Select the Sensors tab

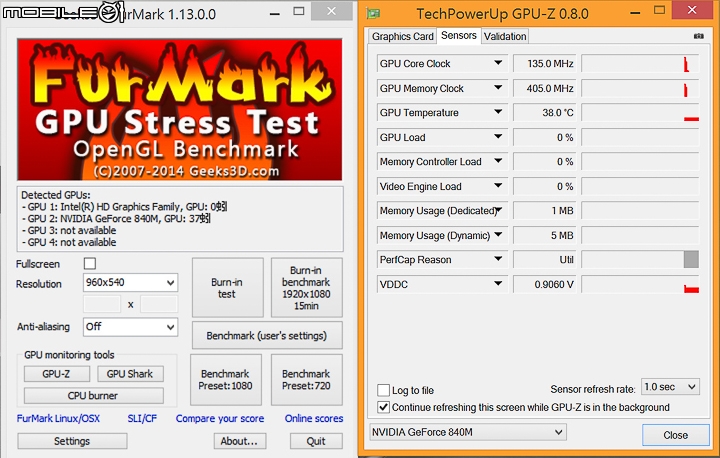[x=459, y=35]
